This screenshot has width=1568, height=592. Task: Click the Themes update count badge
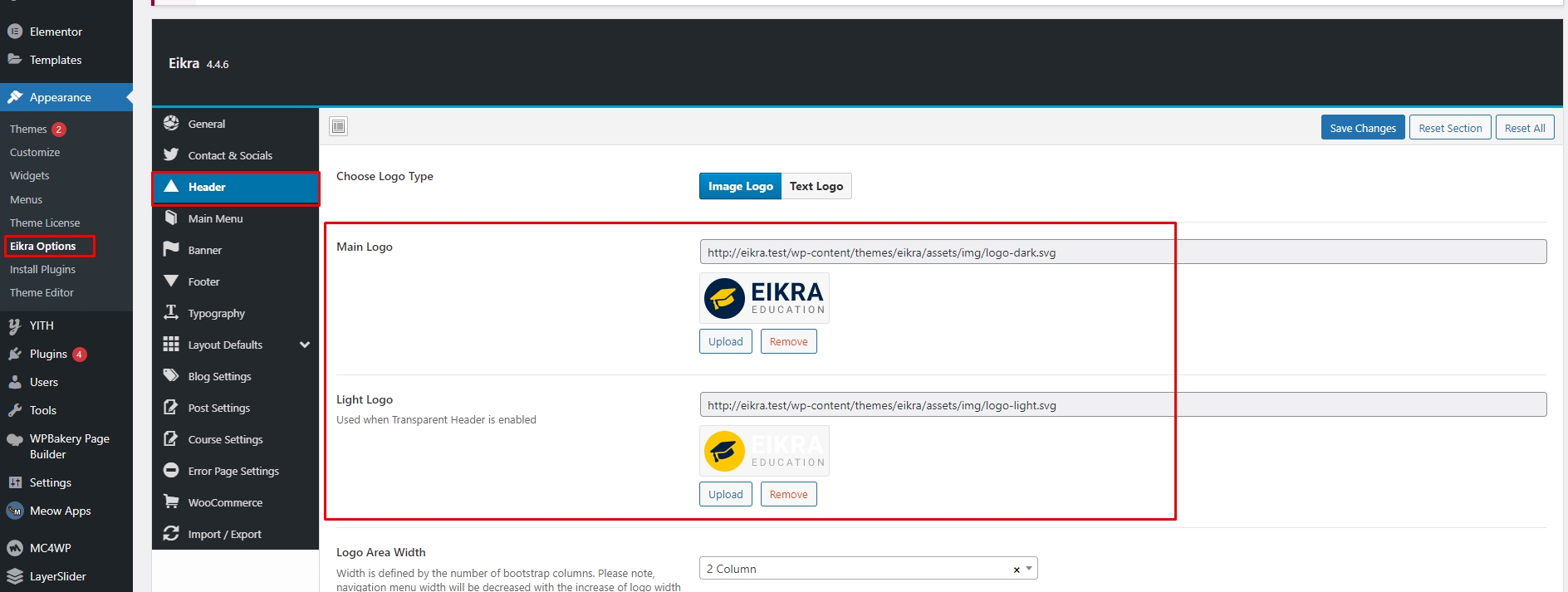(59, 130)
